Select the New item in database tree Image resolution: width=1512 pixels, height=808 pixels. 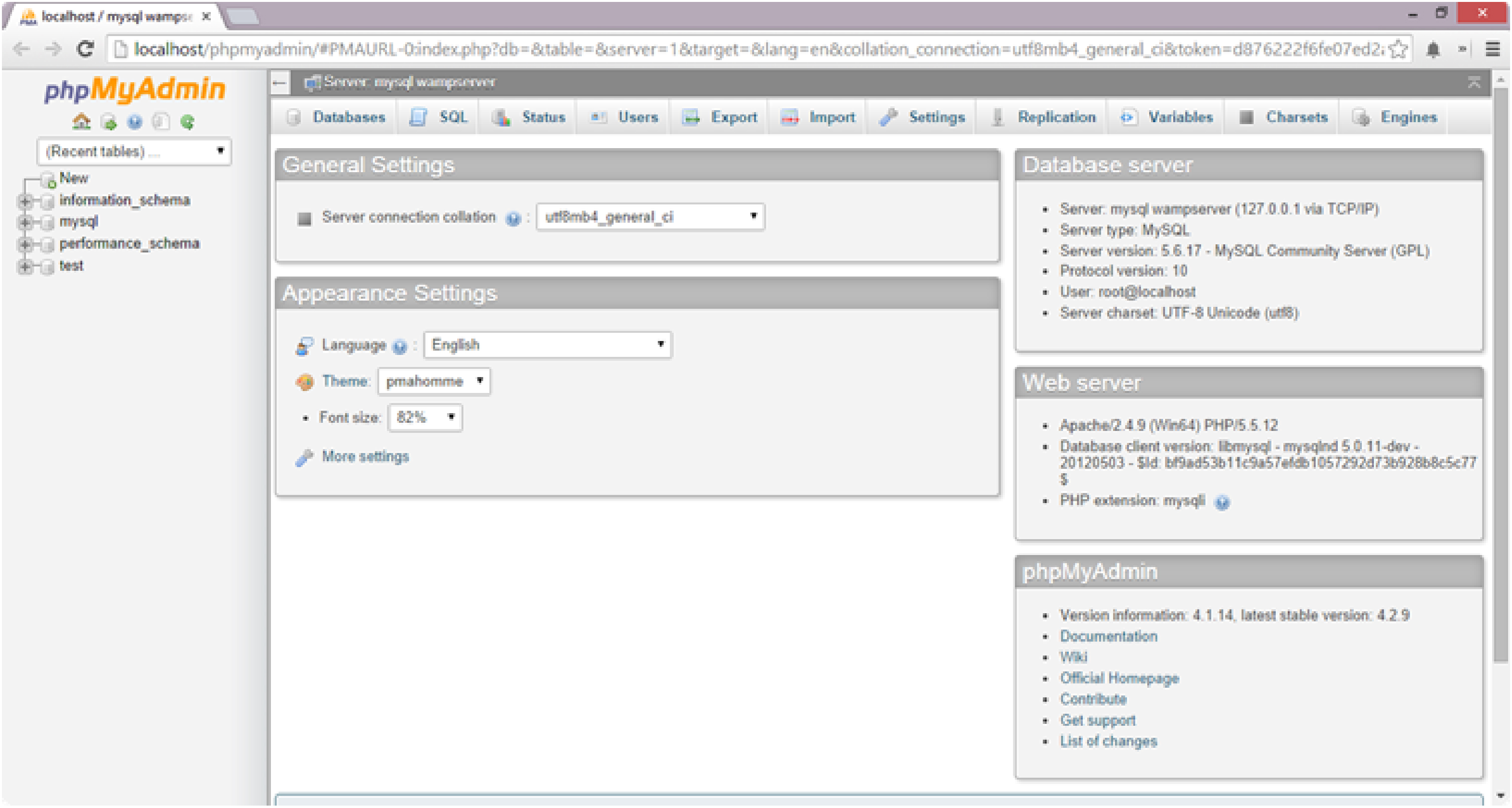73,178
